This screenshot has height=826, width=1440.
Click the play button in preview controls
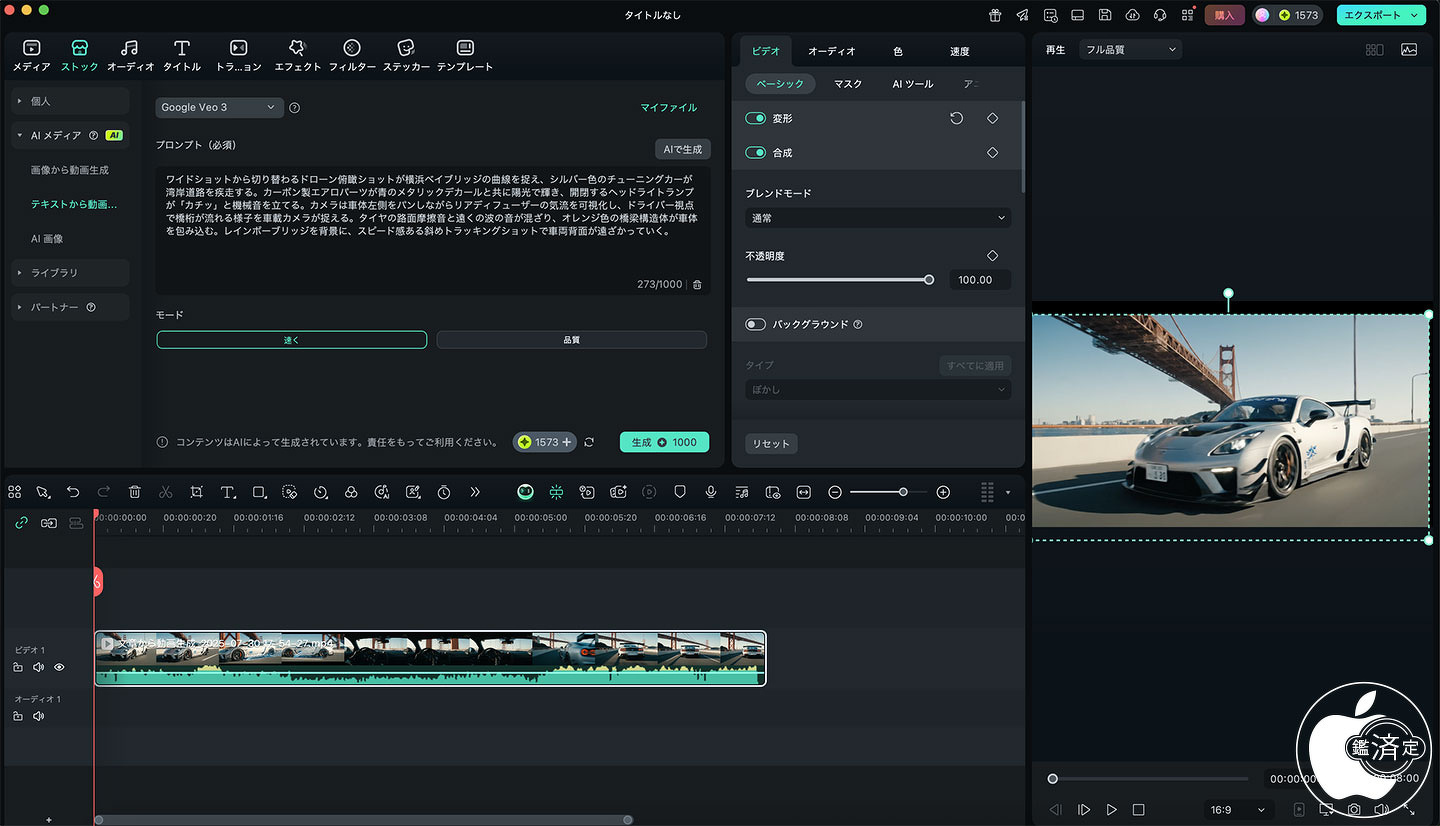(x=1111, y=809)
